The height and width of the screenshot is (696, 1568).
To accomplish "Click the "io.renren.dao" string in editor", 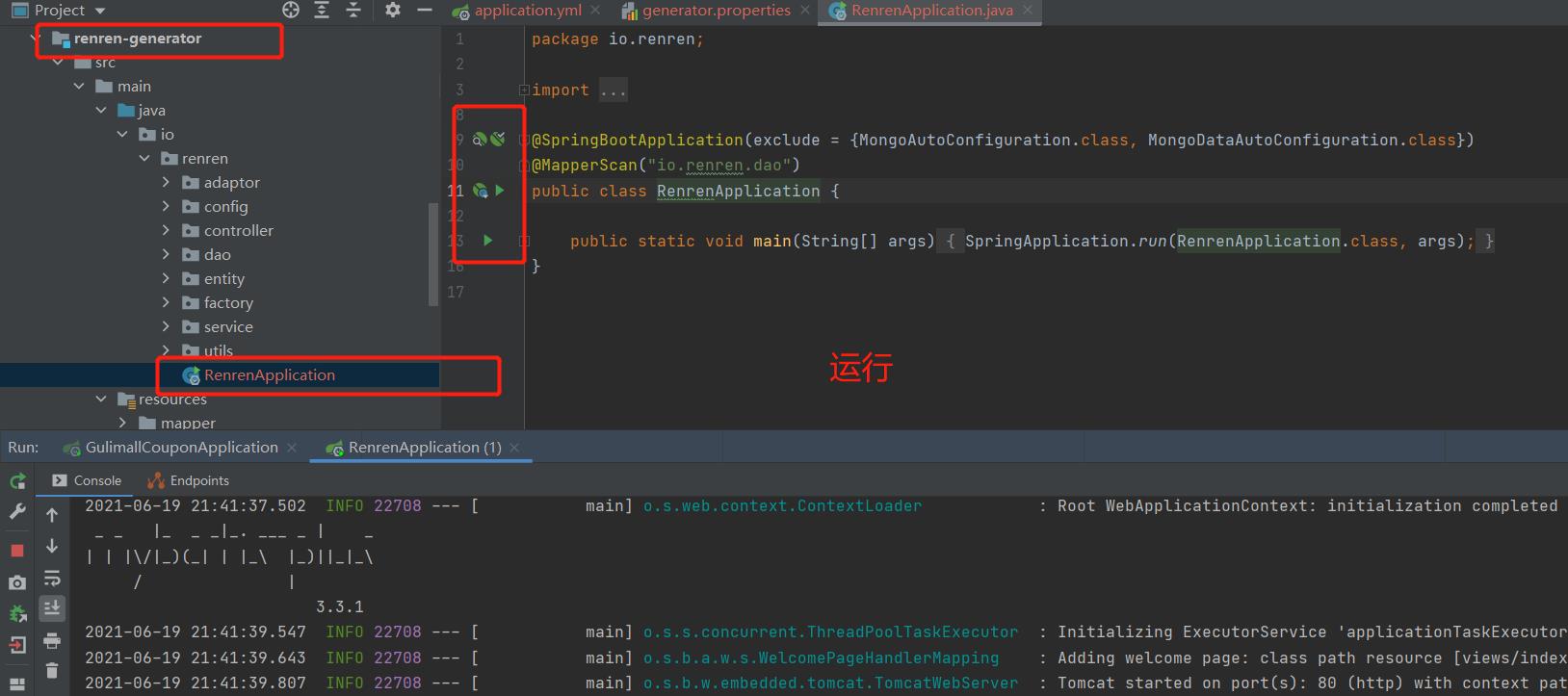I will (719, 165).
